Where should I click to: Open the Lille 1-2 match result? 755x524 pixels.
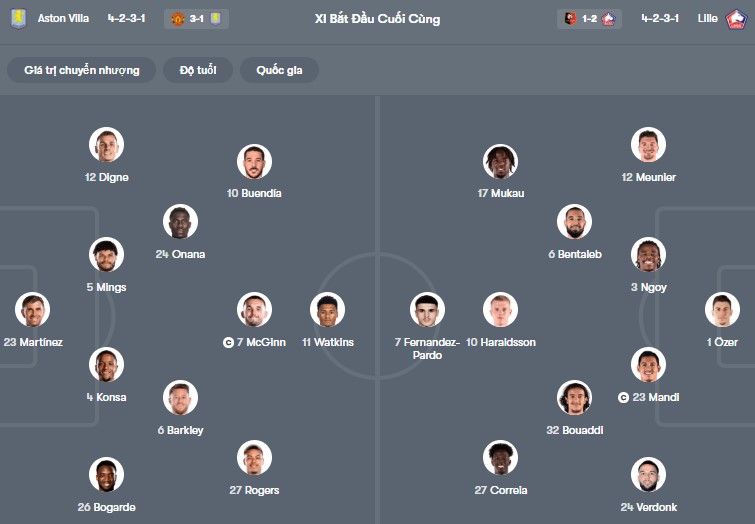pos(590,19)
